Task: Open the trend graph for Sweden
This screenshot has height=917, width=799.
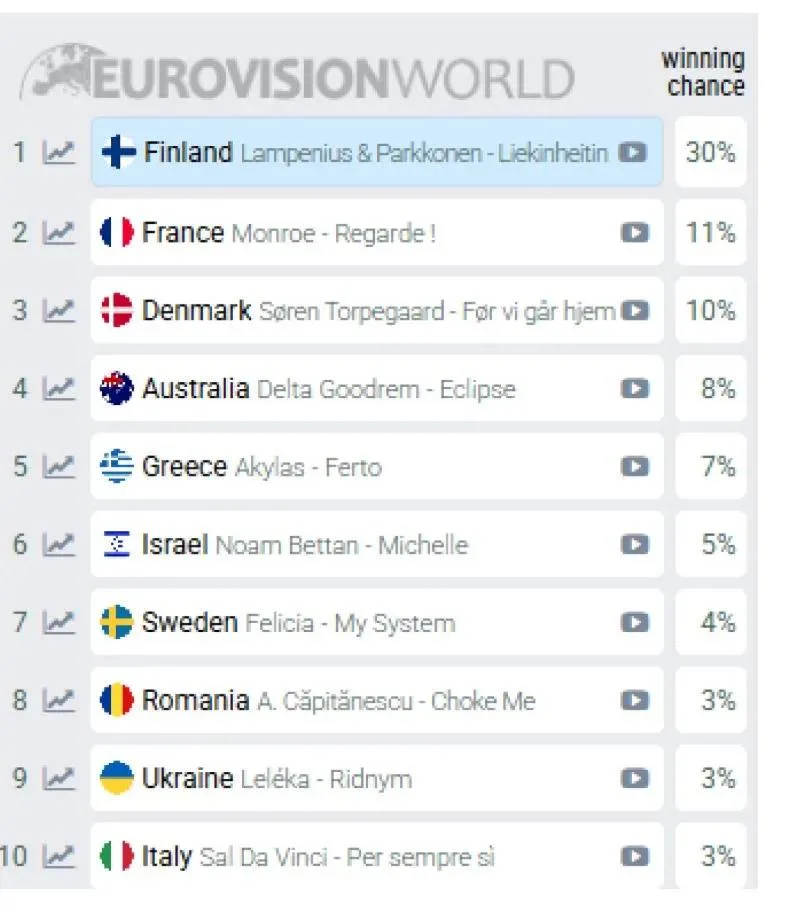Action: click(59, 622)
